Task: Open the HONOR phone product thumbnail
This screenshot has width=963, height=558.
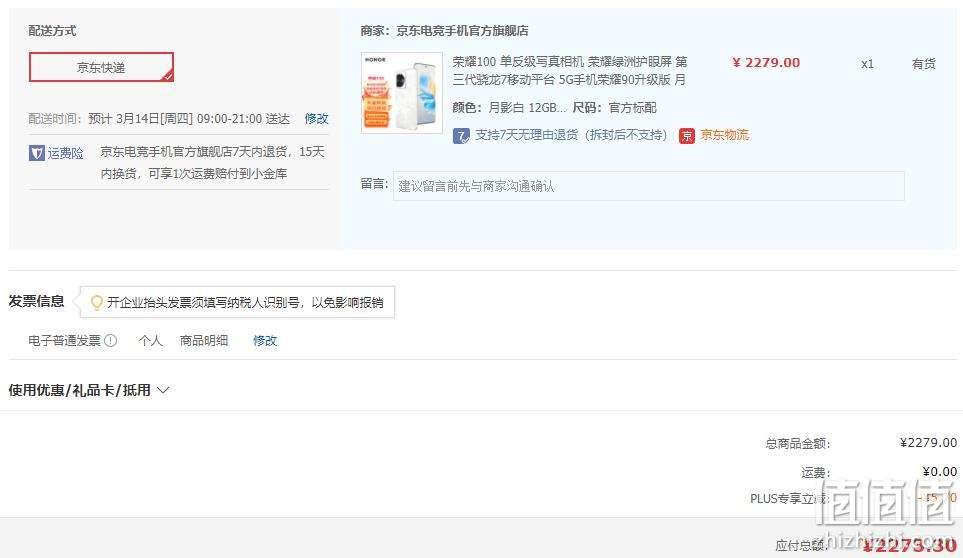Action: (402, 93)
